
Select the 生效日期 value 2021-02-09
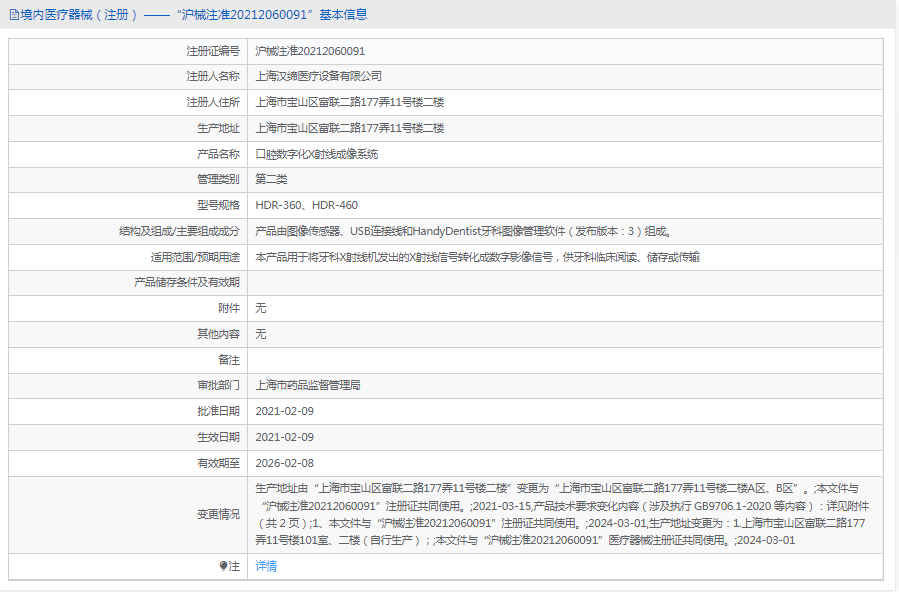pos(284,437)
